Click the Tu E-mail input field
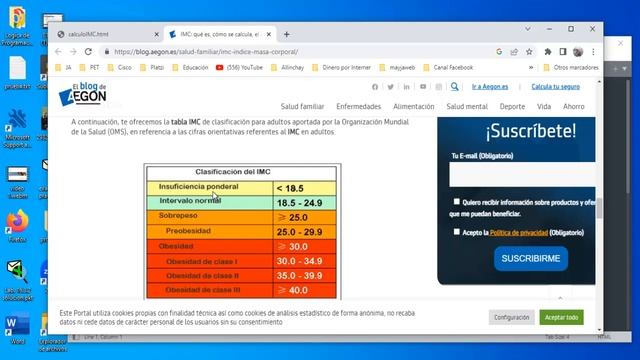Image resolution: width=640 pixels, height=360 pixels. click(522, 174)
